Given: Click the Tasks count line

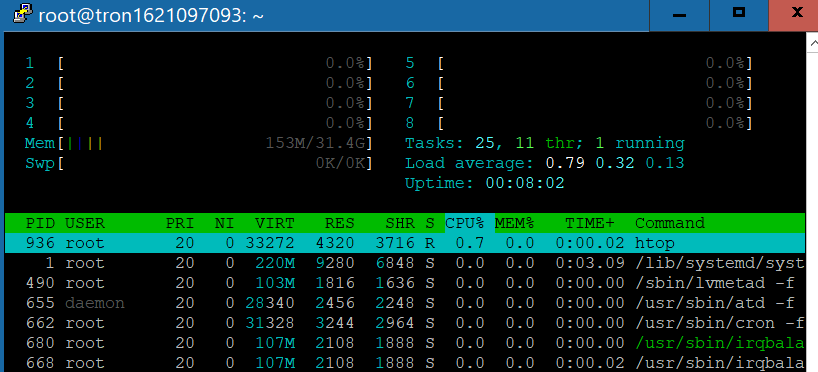Looking at the screenshot, I should (545, 143).
